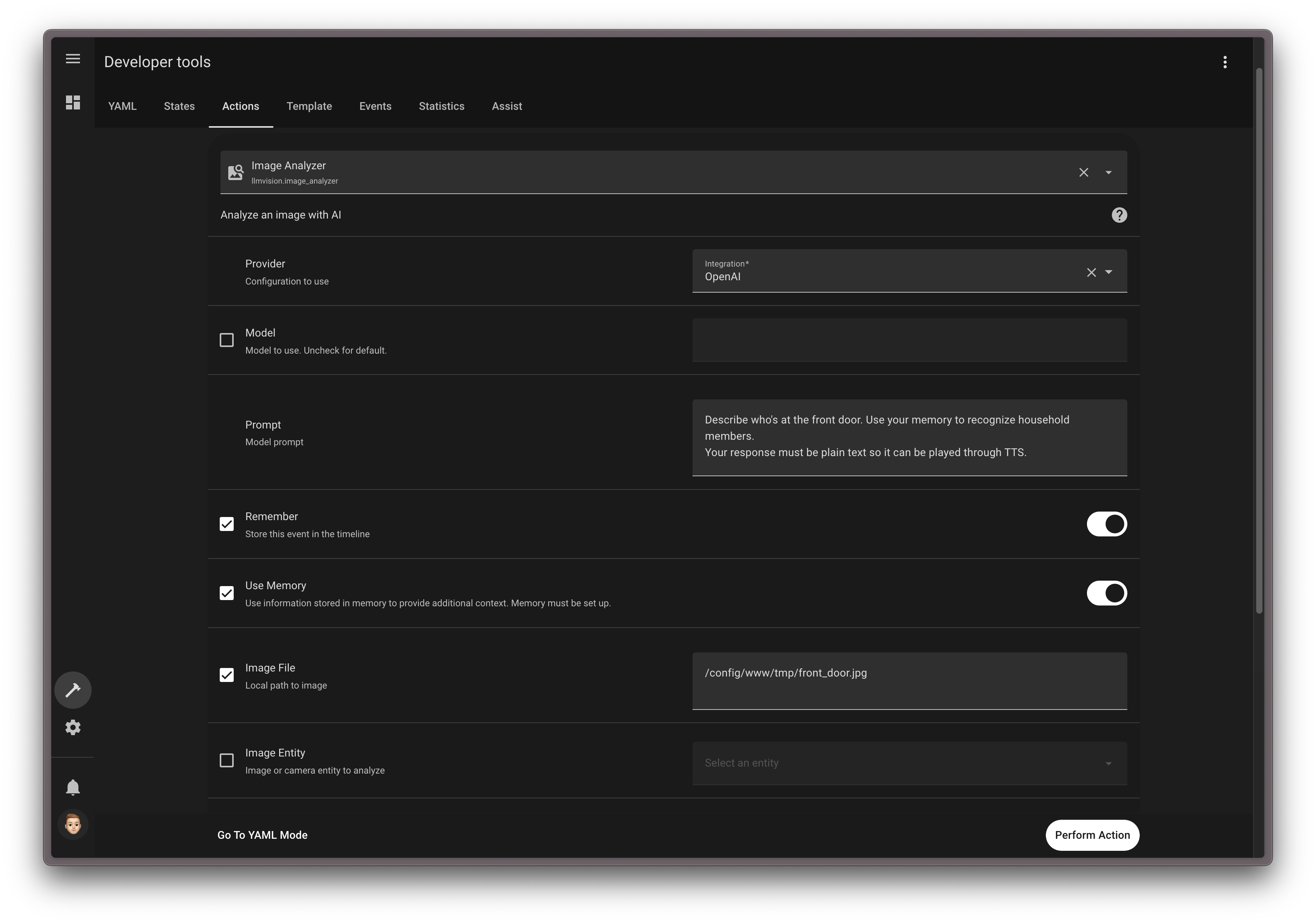Click the 'Configuration to use' description

287,281
